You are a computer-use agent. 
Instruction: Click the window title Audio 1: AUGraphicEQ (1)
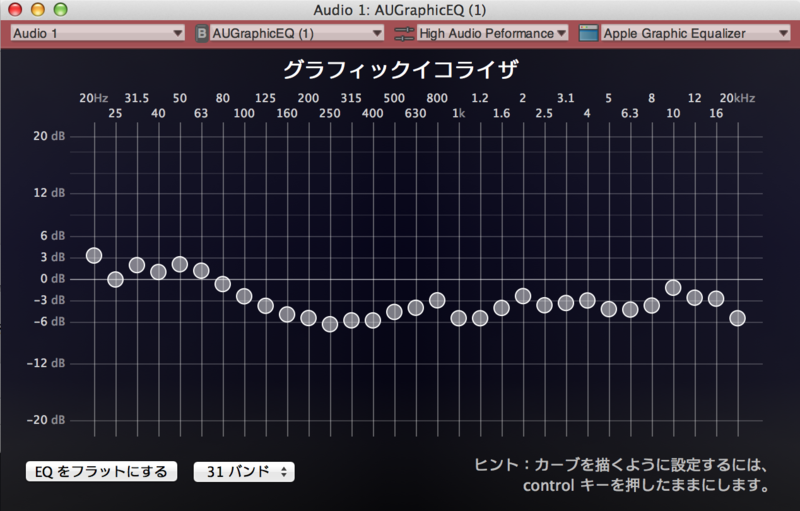[x=399, y=10]
